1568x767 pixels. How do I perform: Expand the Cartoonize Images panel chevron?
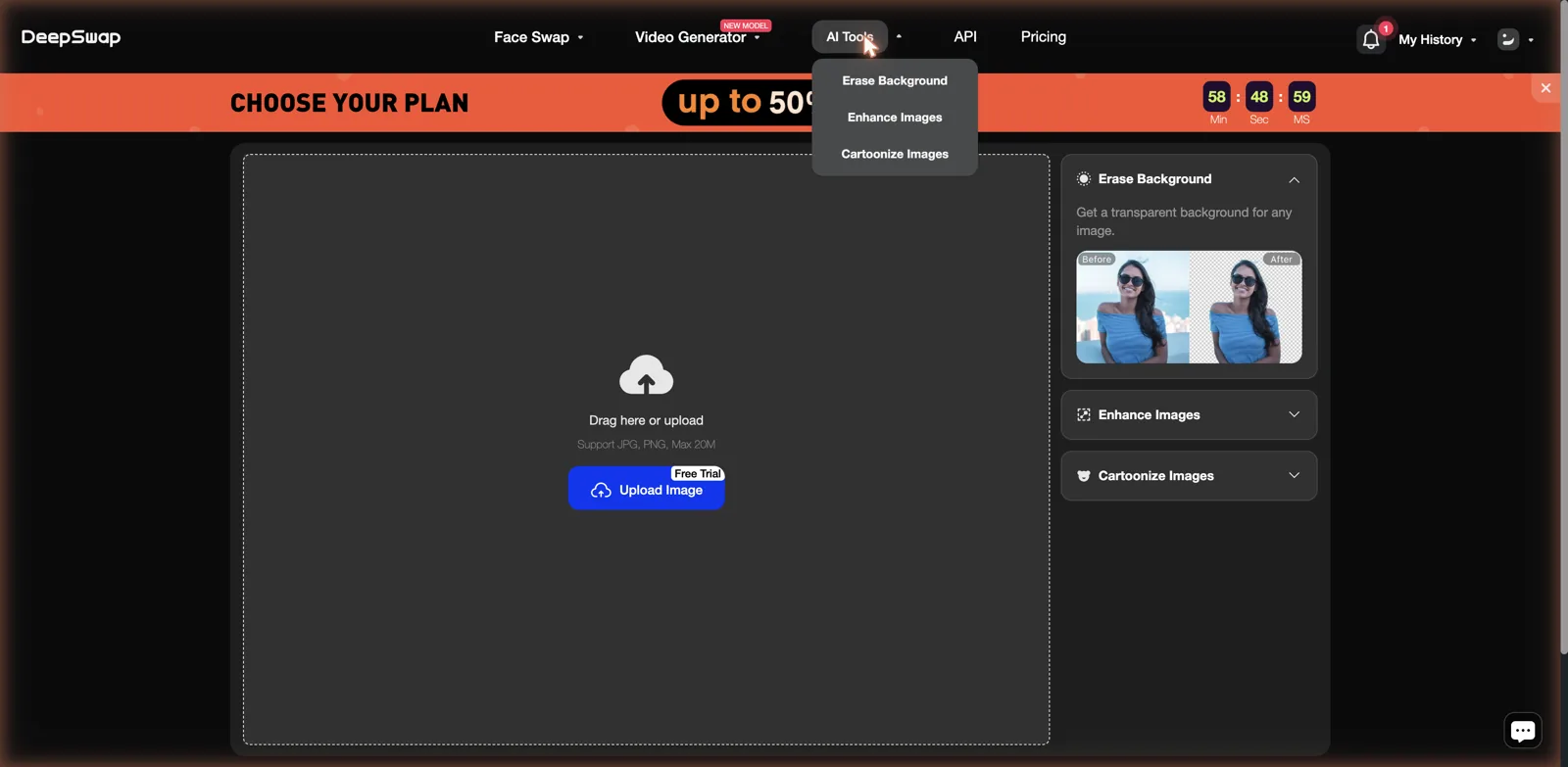(x=1294, y=475)
